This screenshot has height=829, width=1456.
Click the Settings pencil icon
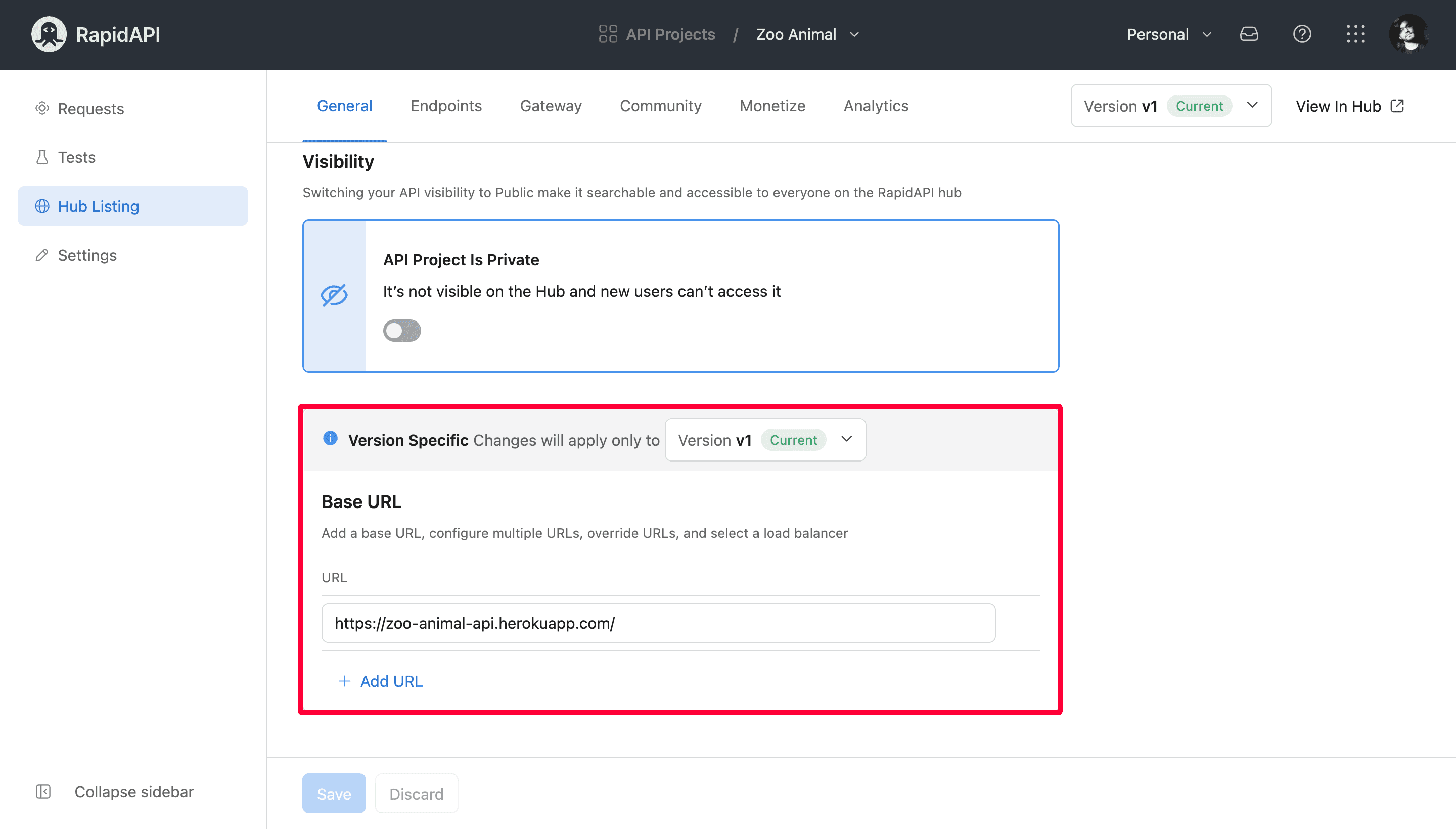[42, 255]
